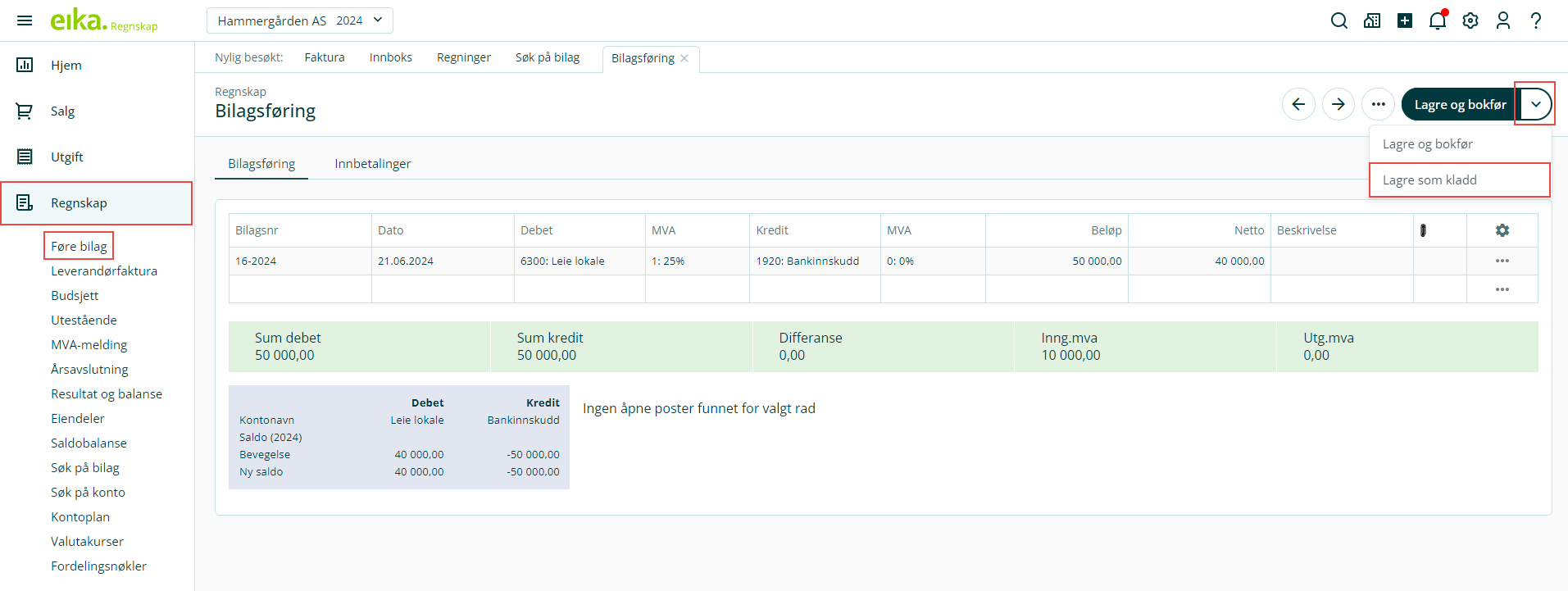
Task: Open Leverandørfaktura in sidebar
Action: pyautogui.click(x=104, y=270)
